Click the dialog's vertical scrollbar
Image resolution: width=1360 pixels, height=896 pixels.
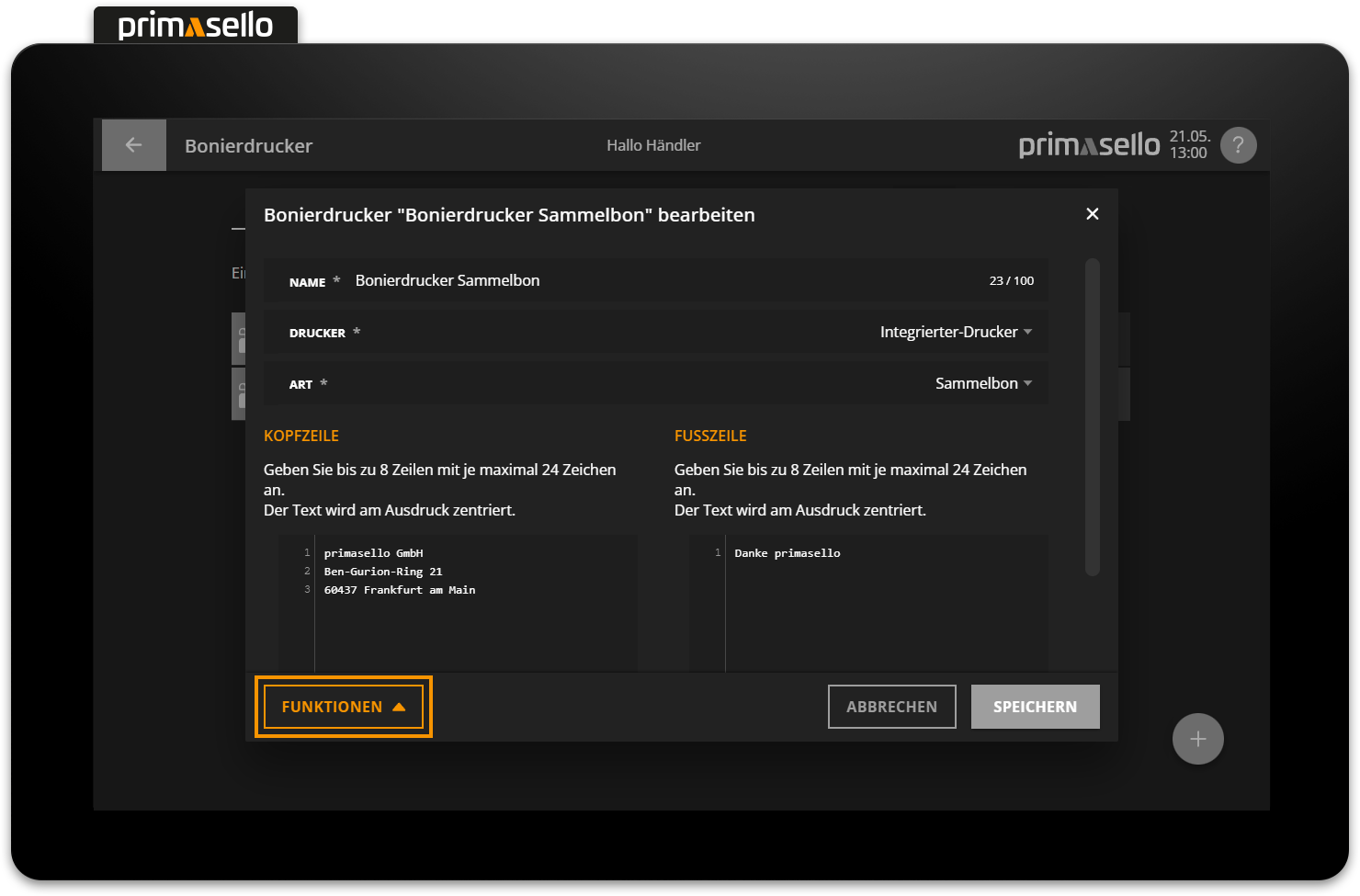[1092, 417]
